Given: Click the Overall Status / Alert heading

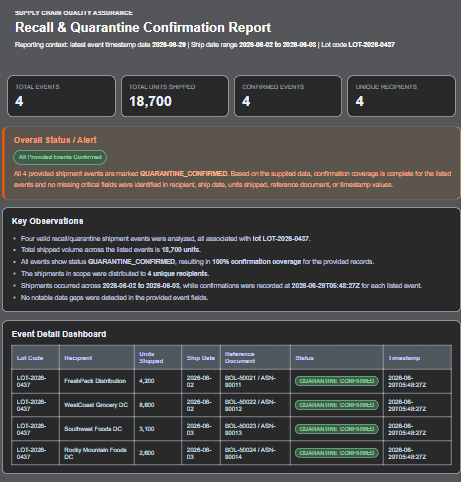Looking at the screenshot, I should click(55, 140).
